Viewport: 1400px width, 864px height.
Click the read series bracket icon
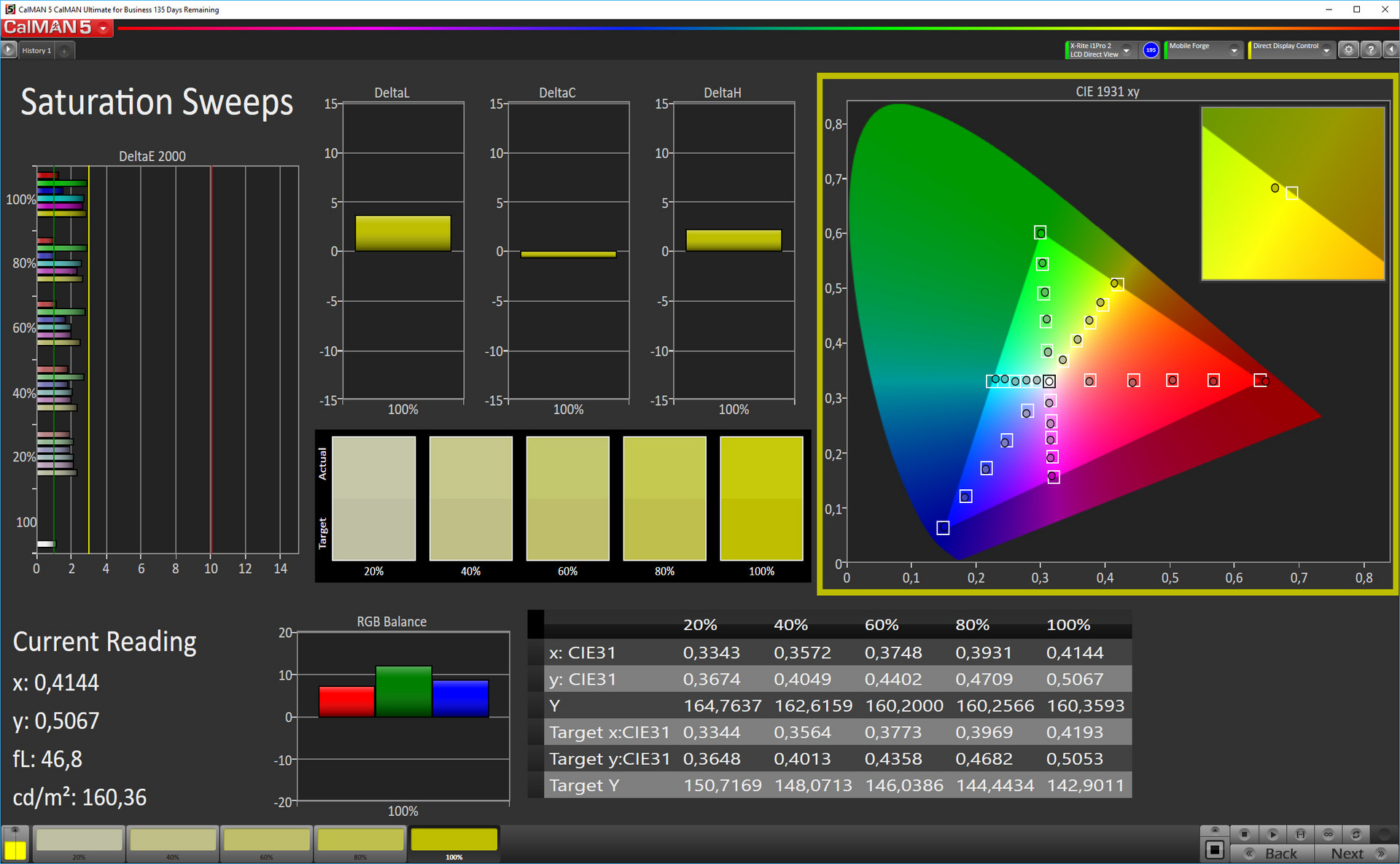point(1300,834)
